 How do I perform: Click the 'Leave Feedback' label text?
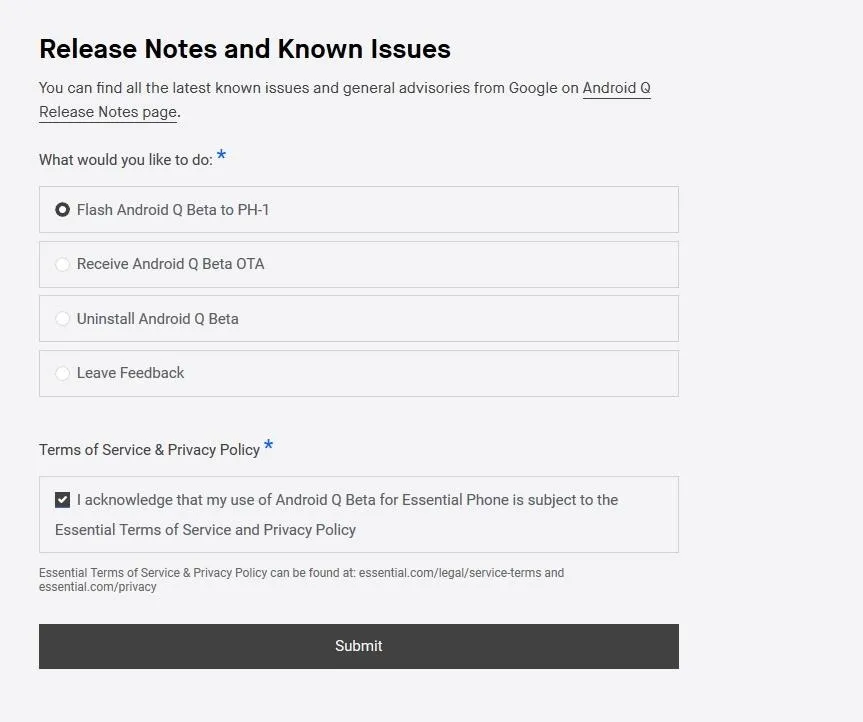130,373
